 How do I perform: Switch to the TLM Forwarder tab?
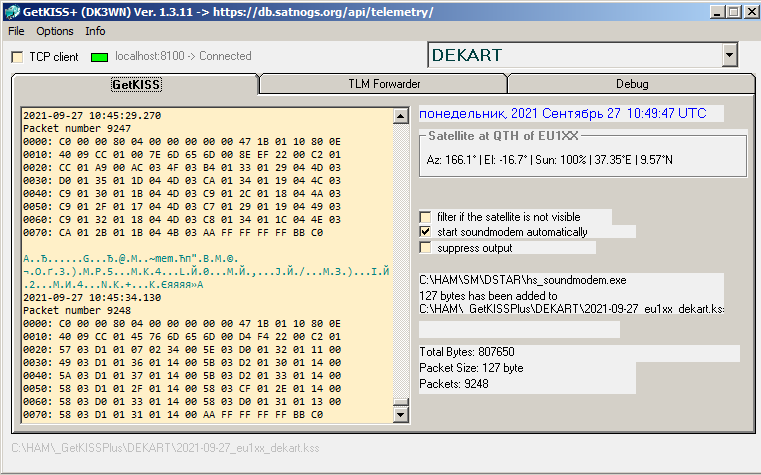[384, 84]
